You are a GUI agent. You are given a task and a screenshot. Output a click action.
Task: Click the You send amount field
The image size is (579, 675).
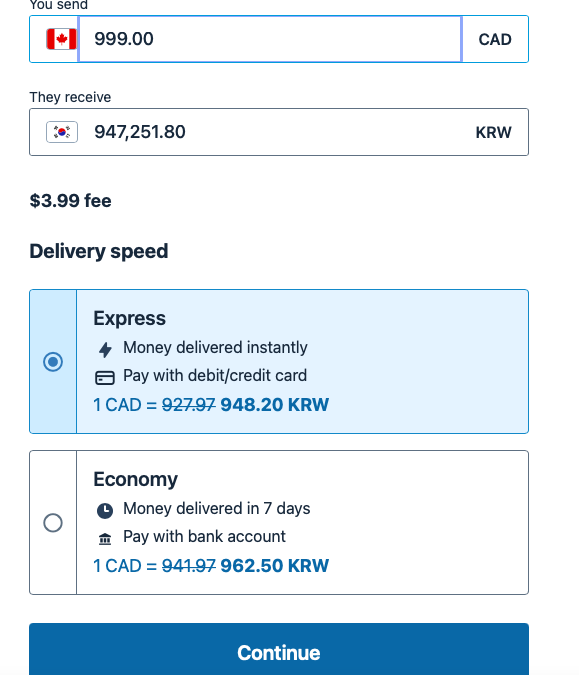click(x=270, y=39)
